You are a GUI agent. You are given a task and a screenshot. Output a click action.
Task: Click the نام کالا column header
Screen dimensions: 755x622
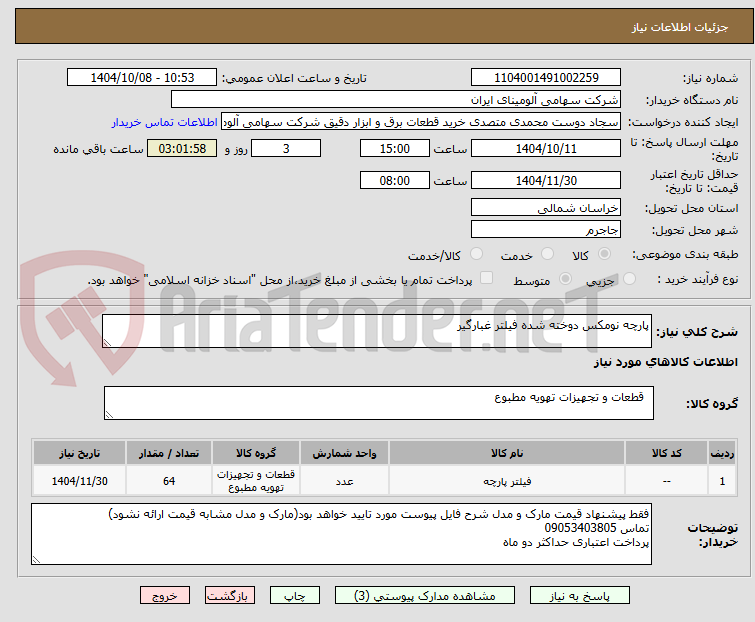(x=507, y=453)
